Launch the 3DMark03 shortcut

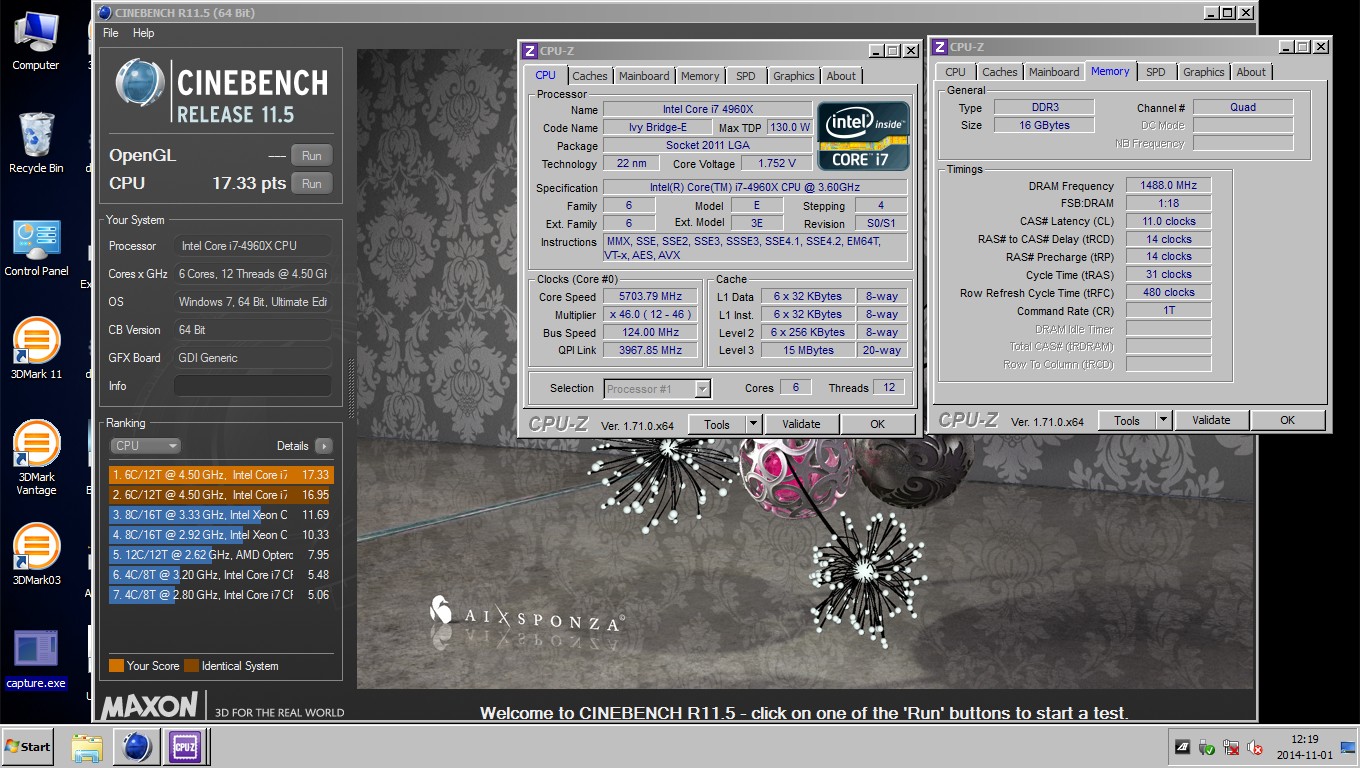pos(36,555)
